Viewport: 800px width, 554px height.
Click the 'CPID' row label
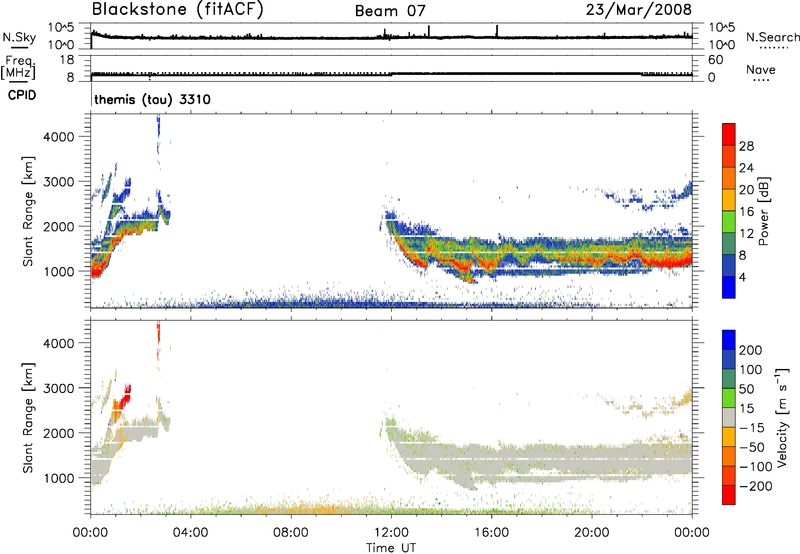pos(22,95)
